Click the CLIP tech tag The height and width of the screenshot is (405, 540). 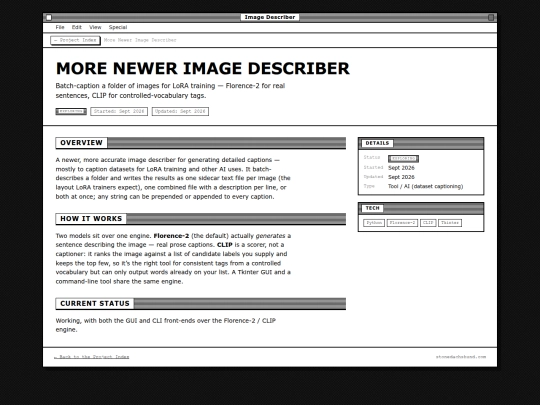coord(428,223)
